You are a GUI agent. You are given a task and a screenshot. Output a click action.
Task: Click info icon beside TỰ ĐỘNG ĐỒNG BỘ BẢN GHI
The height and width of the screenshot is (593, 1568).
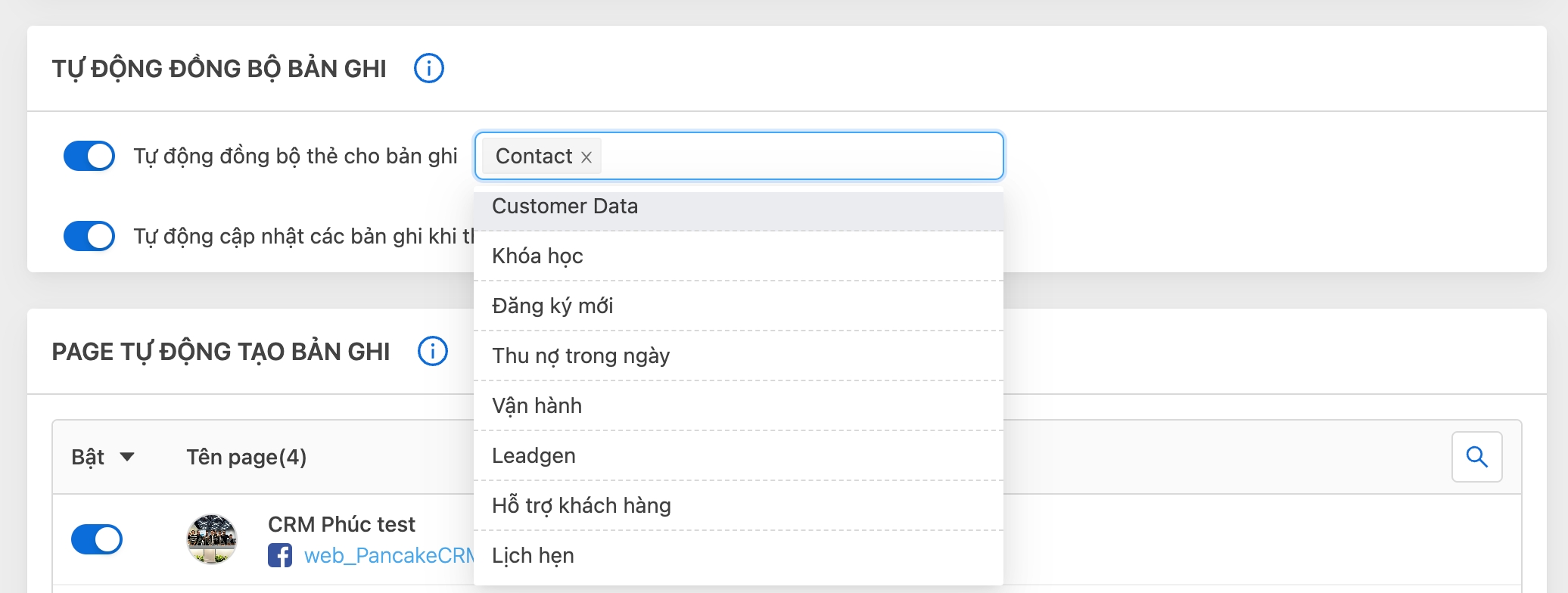tap(428, 69)
